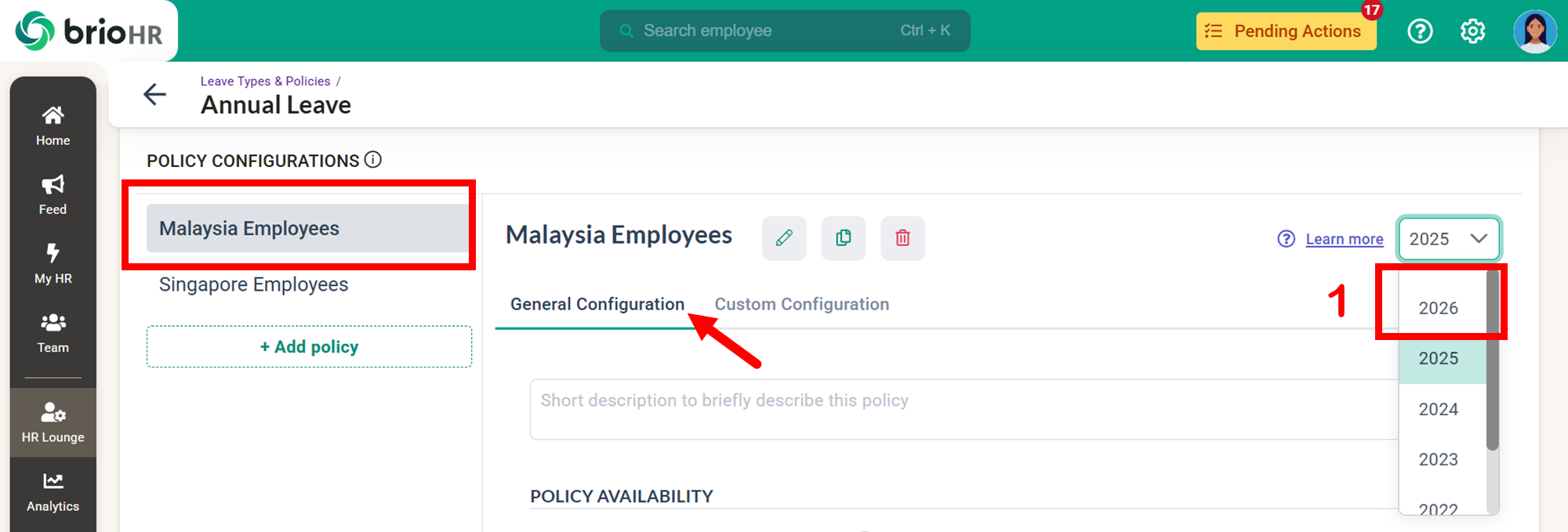Open settings via the gear icon
This screenshot has width=1568, height=532.
pyautogui.click(x=1472, y=31)
